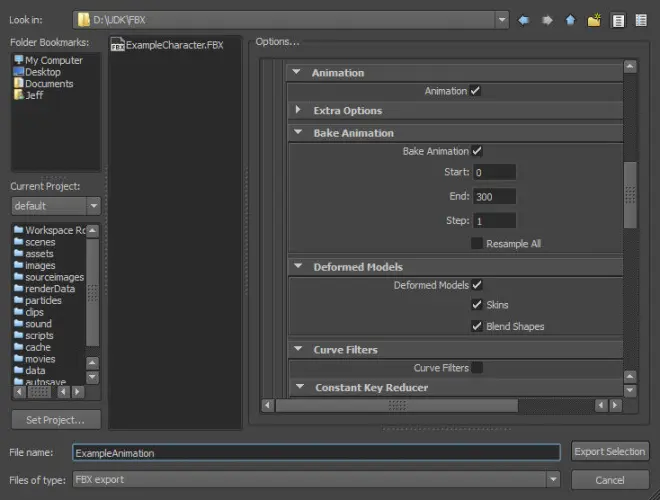Image resolution: width=660 pixels, height=500 pixels.
Task: Click the End frame input field
Action: point(495,197)
